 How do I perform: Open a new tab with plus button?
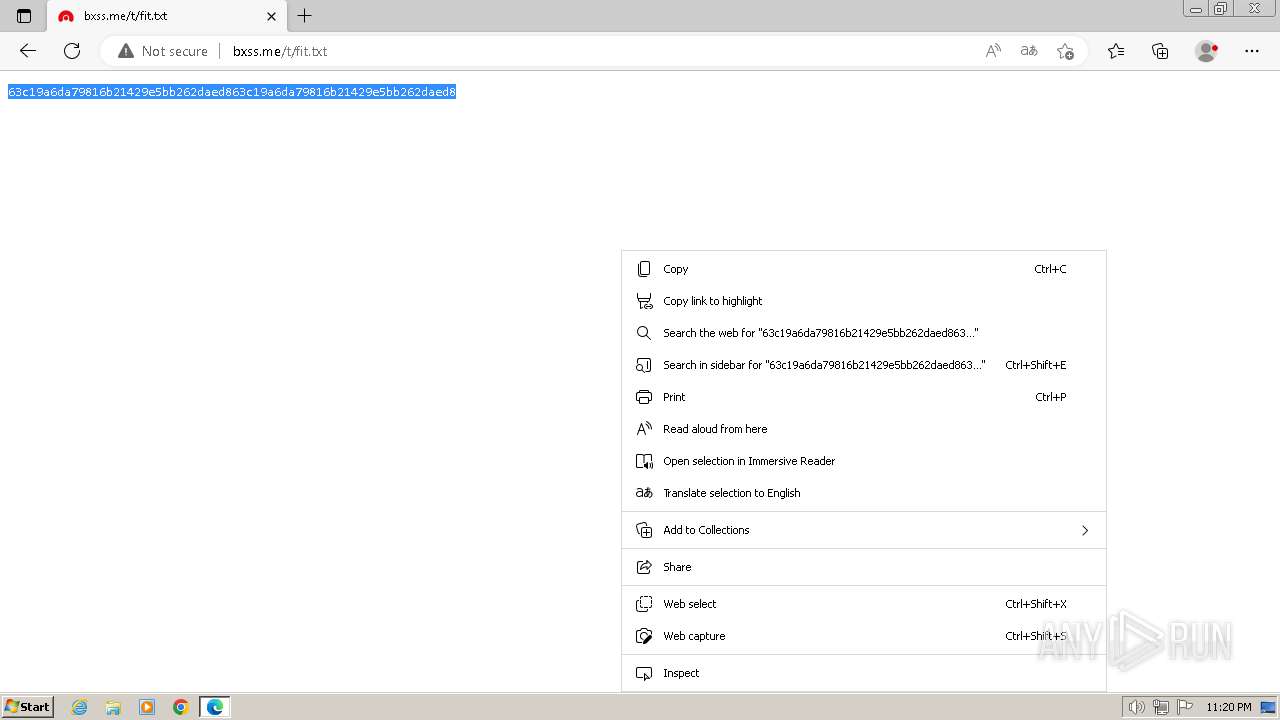[305, 16]
